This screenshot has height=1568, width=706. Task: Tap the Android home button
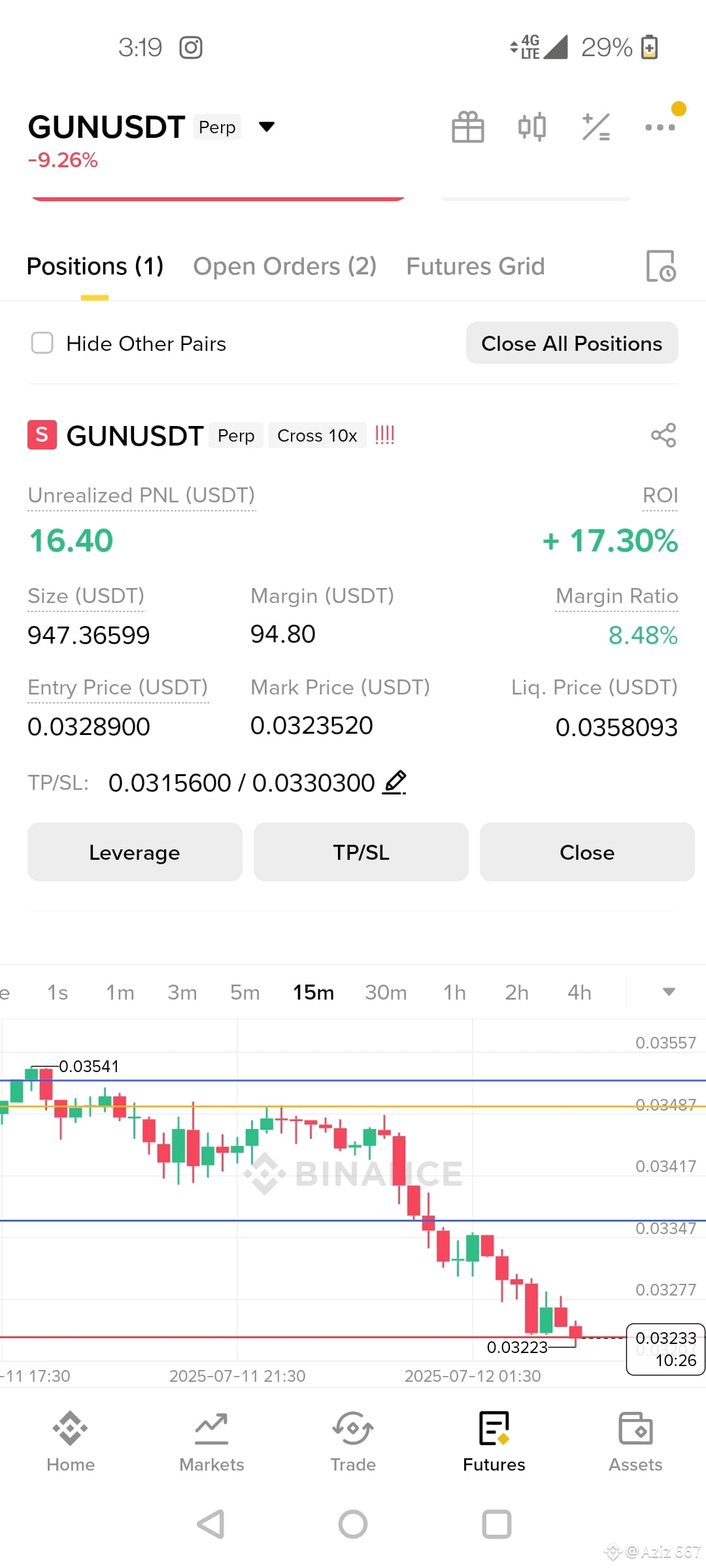[353, 1524]
